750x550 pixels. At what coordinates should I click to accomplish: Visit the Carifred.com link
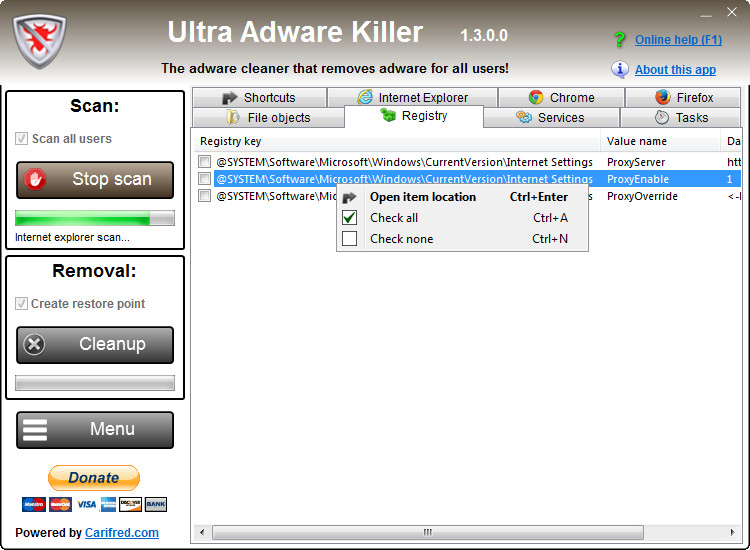[x=122, y=533]
